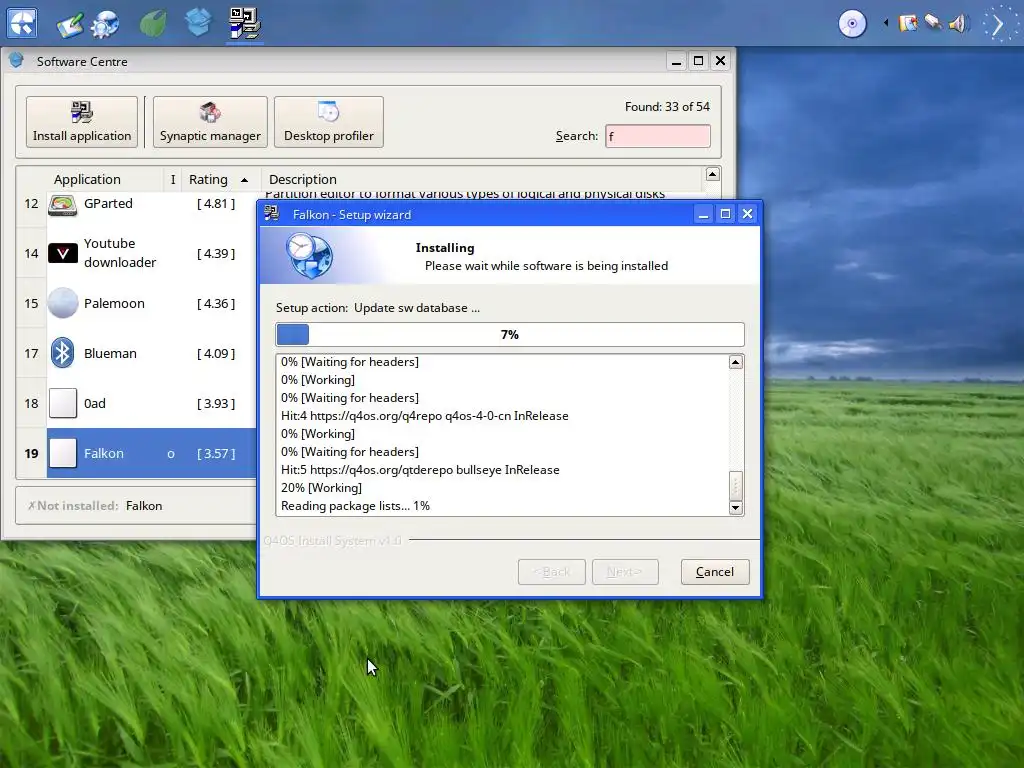Viewport: 1024px width, 768px height.
Task: Sort by Rating column header
Action: [218, 180]
